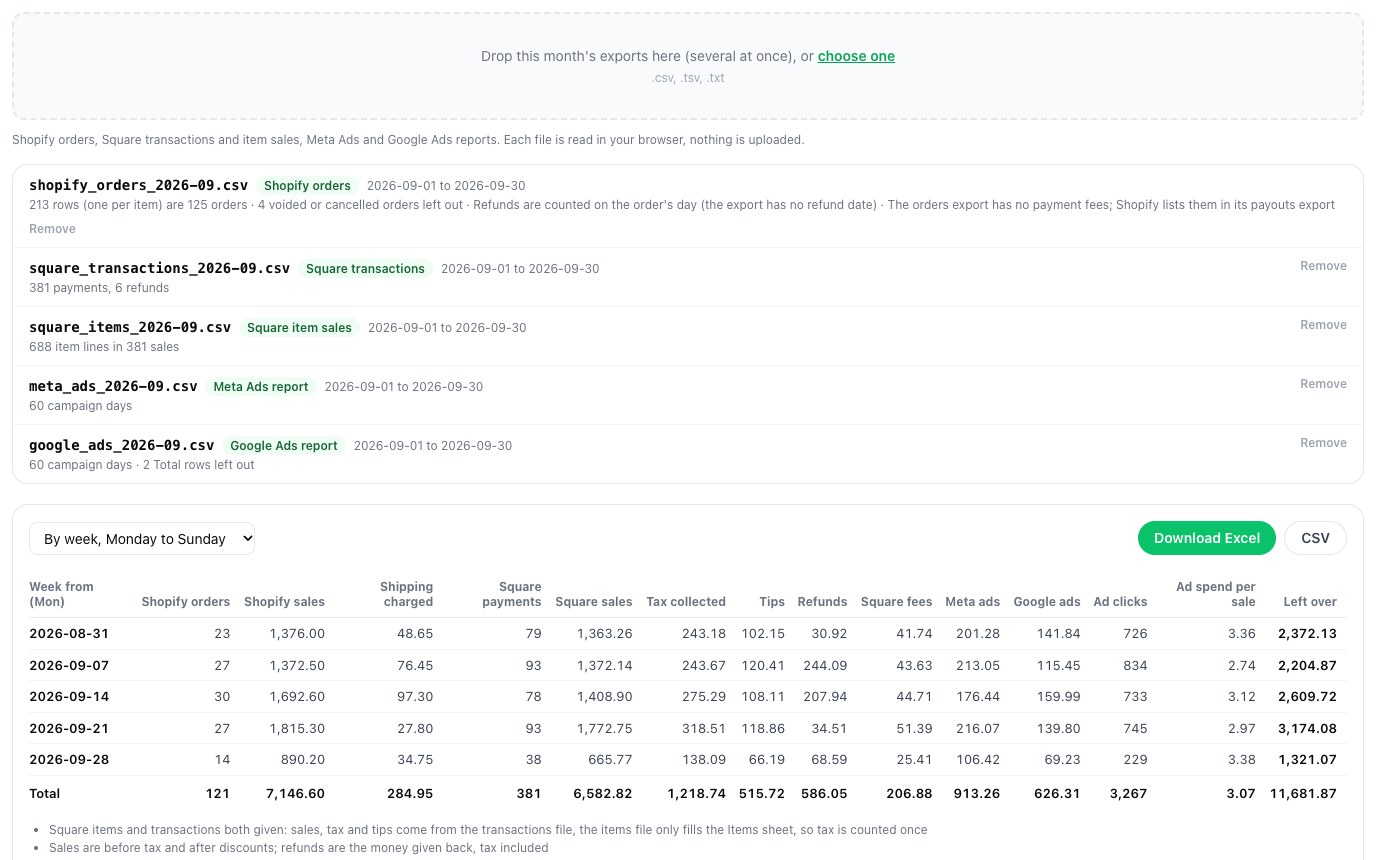Click the 'Tax collected' column header
The height and width of the screenshot is (860, 1376).
click(686, 602)
